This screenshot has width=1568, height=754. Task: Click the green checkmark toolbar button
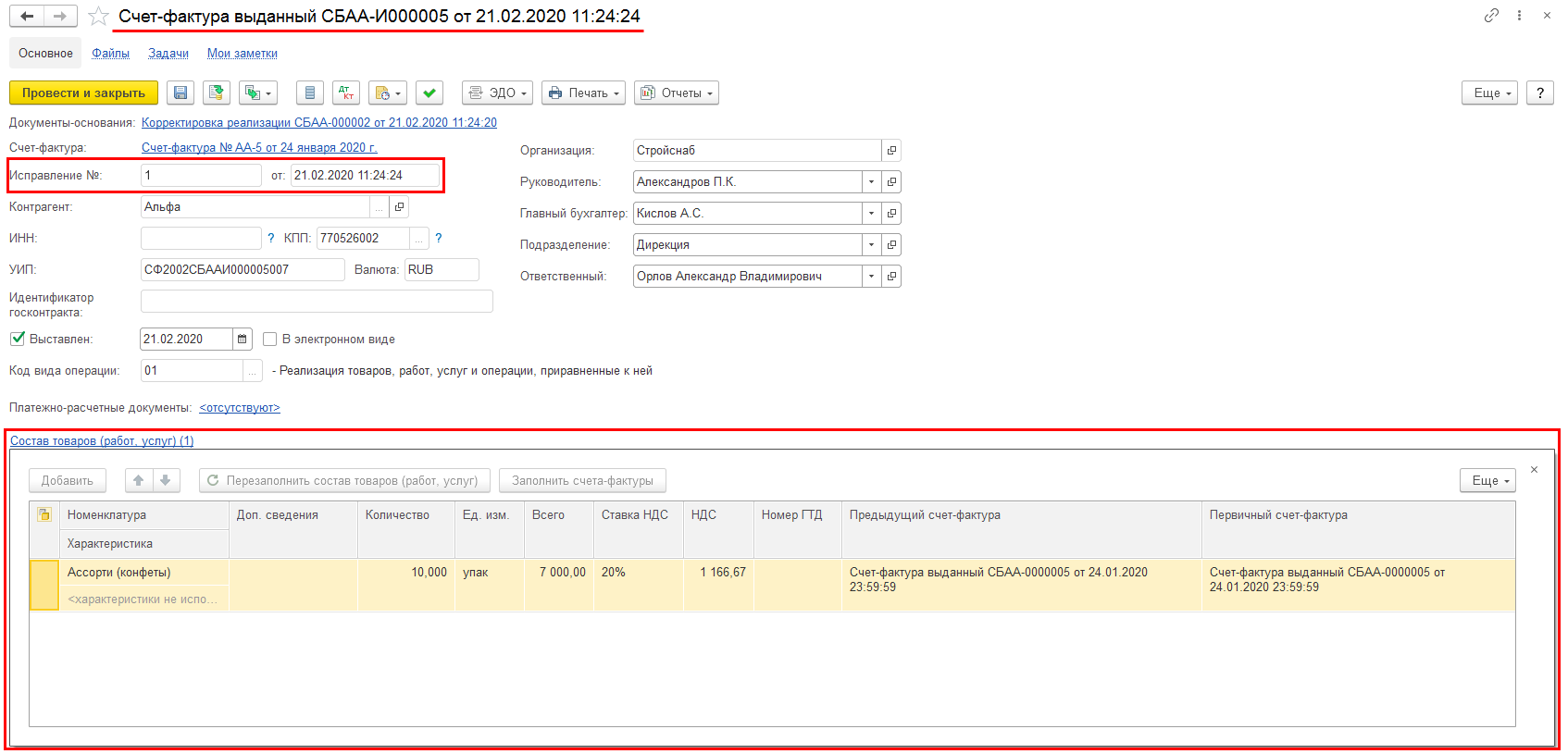(x=429, y=93)
